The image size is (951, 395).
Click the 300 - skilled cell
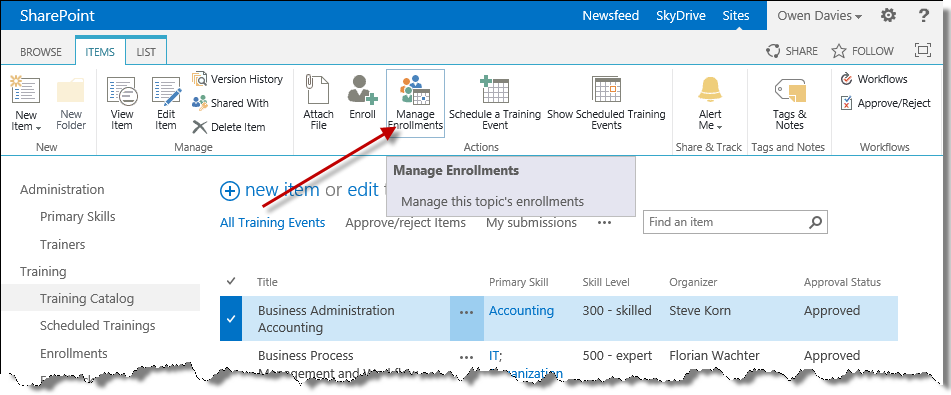pyautogui.click(x=617, y=311)
